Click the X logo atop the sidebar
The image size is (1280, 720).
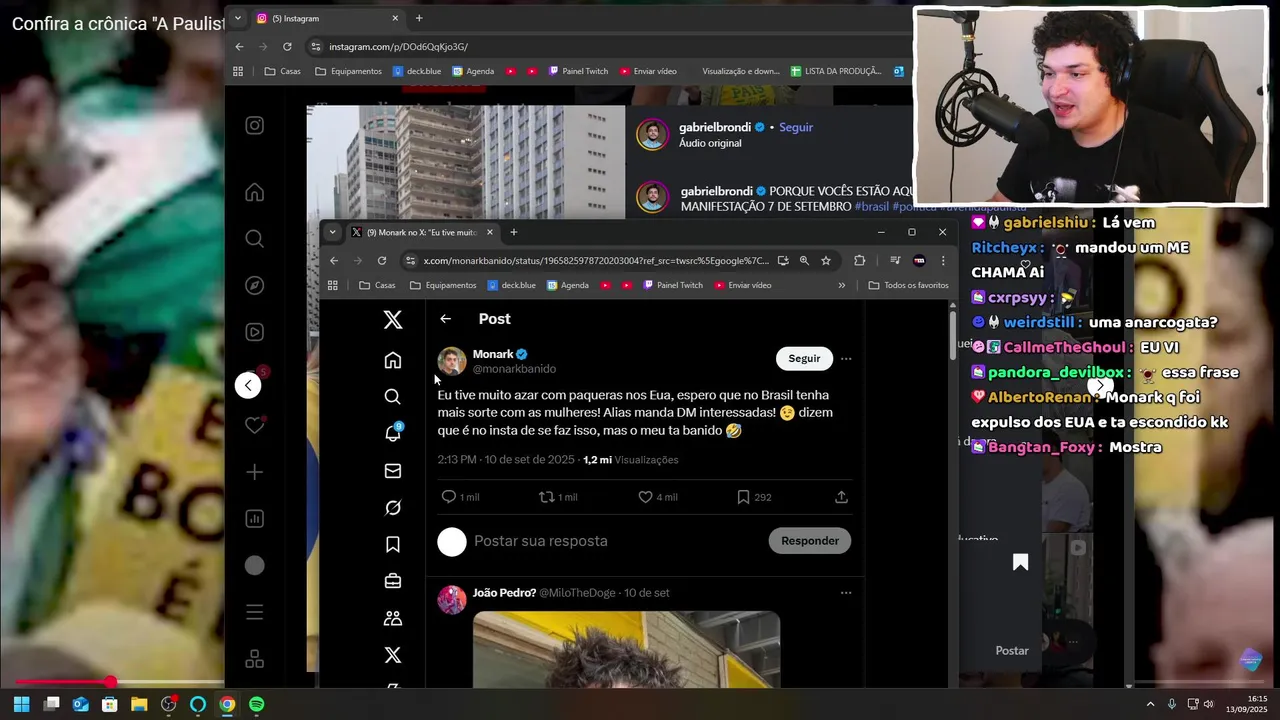coord(393,319)
